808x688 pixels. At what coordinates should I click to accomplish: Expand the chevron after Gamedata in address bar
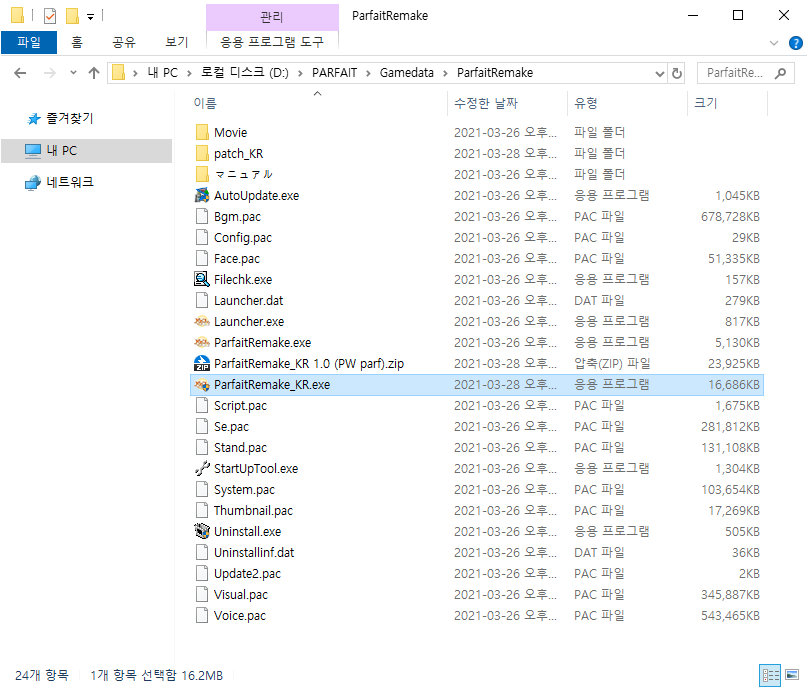pos(445,73)
